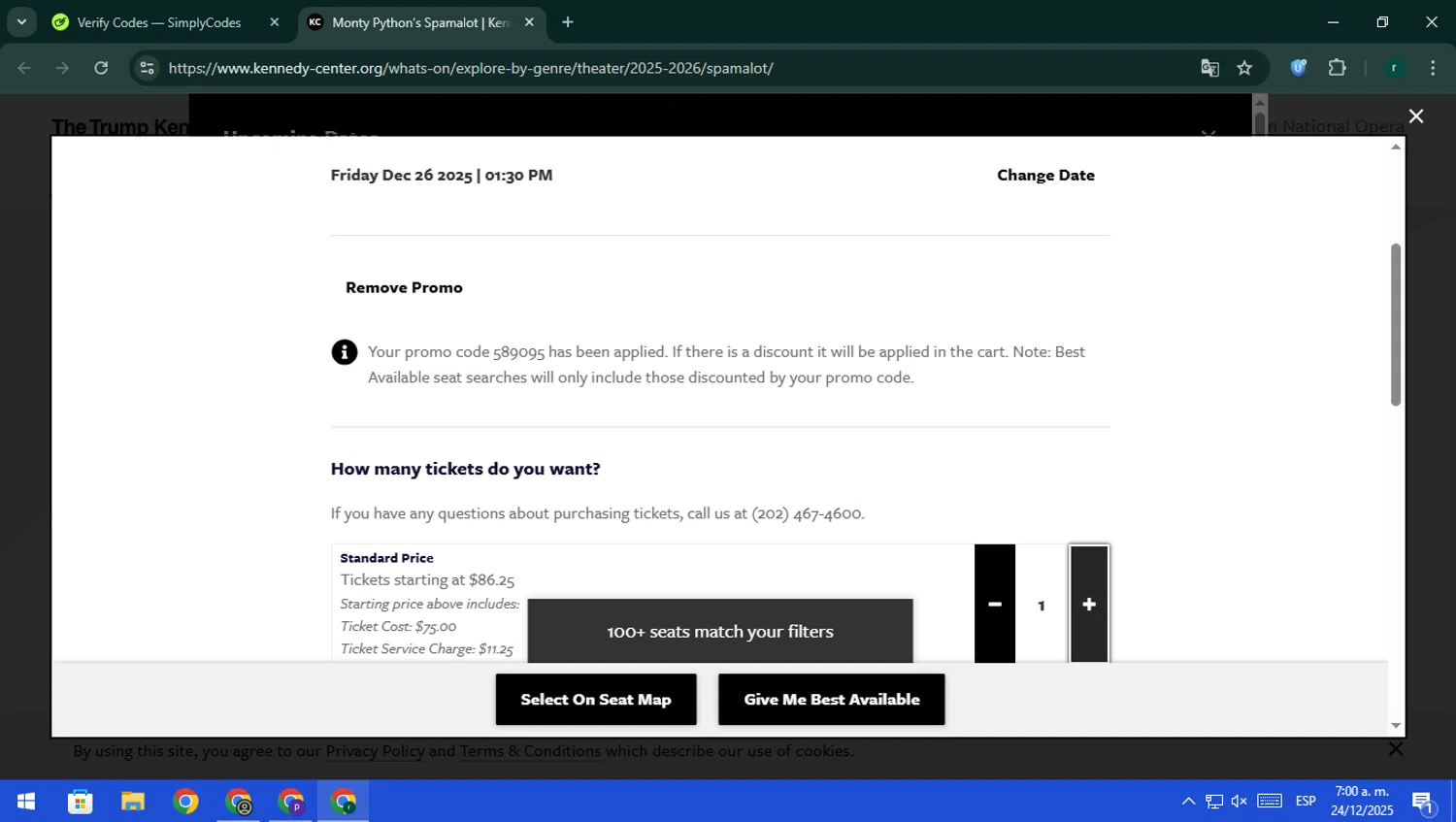Close the ticket selection overlay
1456x822 pixels.
tap(1416, 116)
